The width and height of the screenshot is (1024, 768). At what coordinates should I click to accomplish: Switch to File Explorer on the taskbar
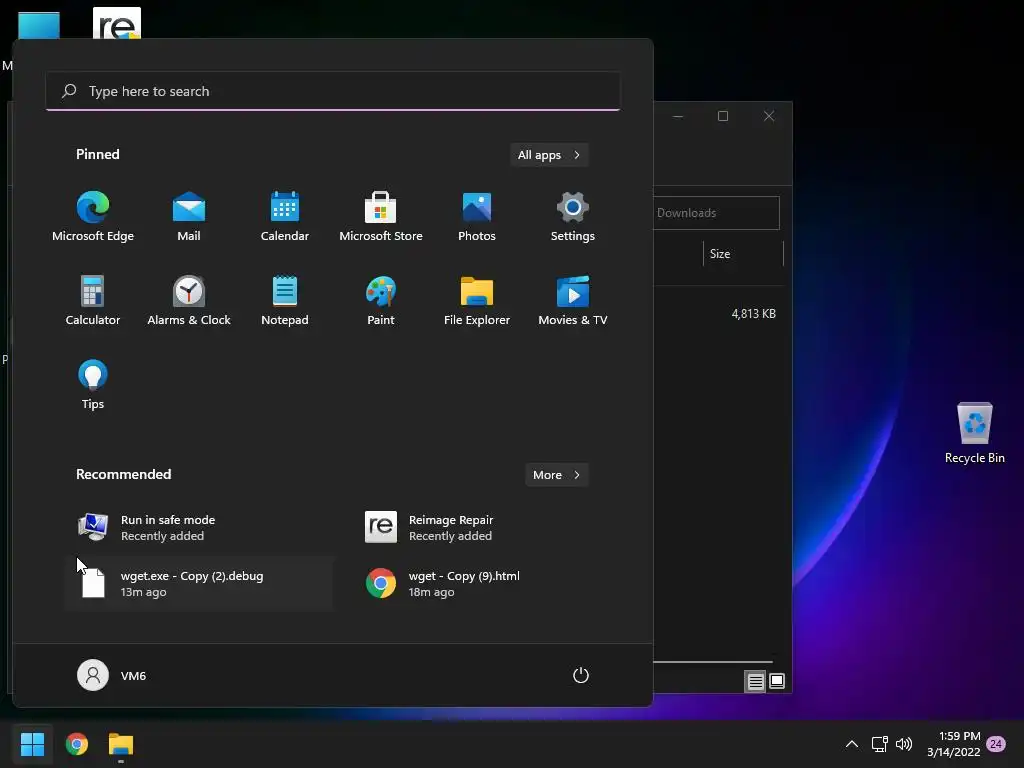121,744
